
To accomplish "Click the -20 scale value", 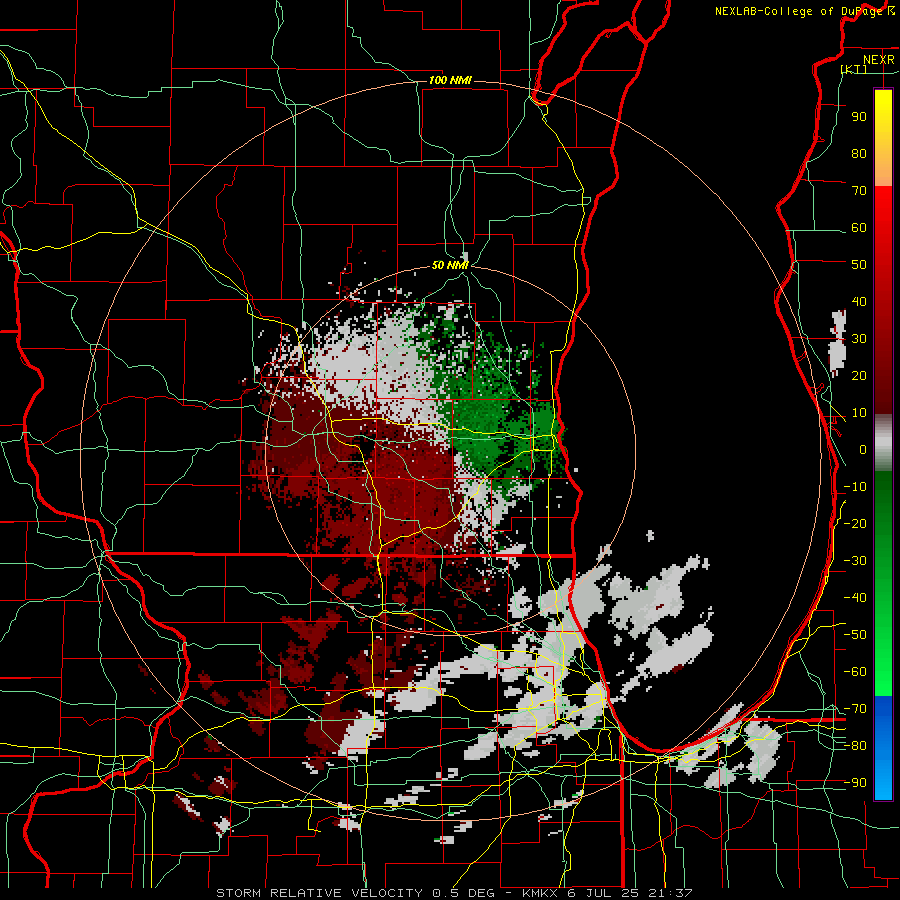I will click(855, 523).
